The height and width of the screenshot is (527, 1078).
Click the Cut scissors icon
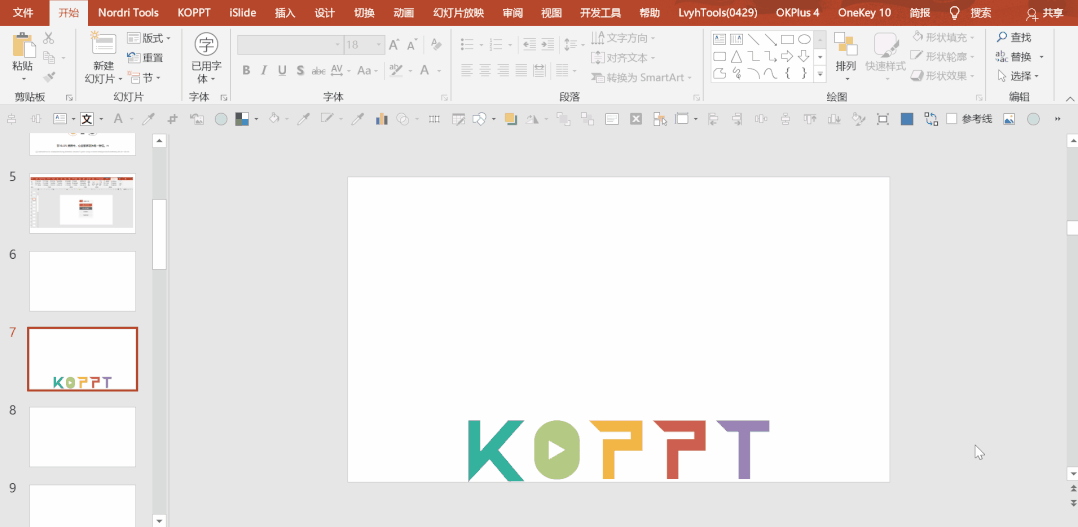(x=49, y=38)
